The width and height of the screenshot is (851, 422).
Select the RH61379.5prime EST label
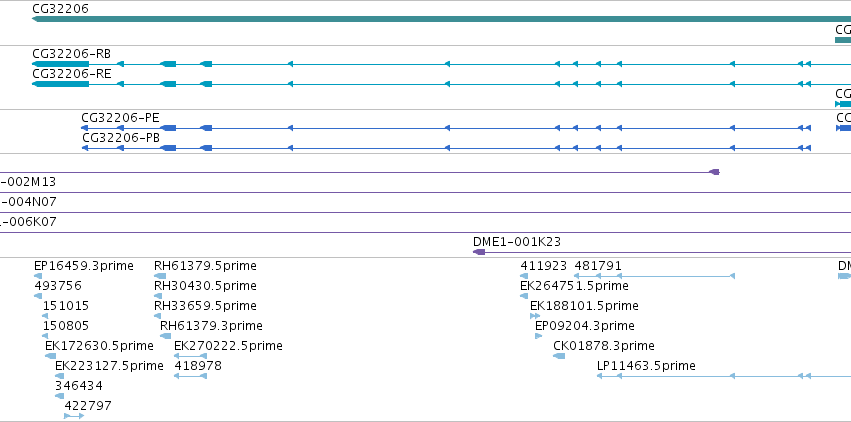click(205, 266)
